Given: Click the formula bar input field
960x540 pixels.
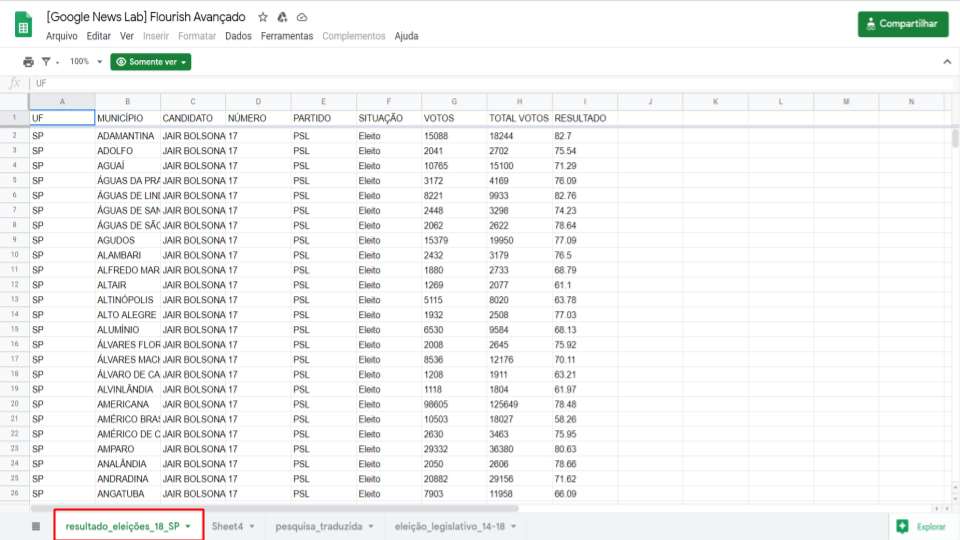Looking at the screenshot, I should [x=480, y=84].
